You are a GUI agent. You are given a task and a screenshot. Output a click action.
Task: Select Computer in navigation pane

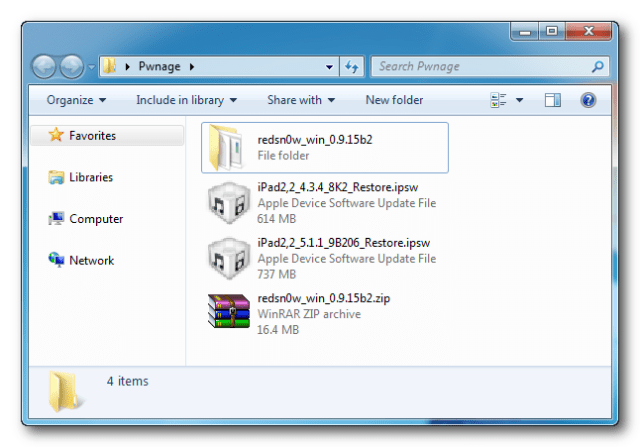click(x=96, y=219)
